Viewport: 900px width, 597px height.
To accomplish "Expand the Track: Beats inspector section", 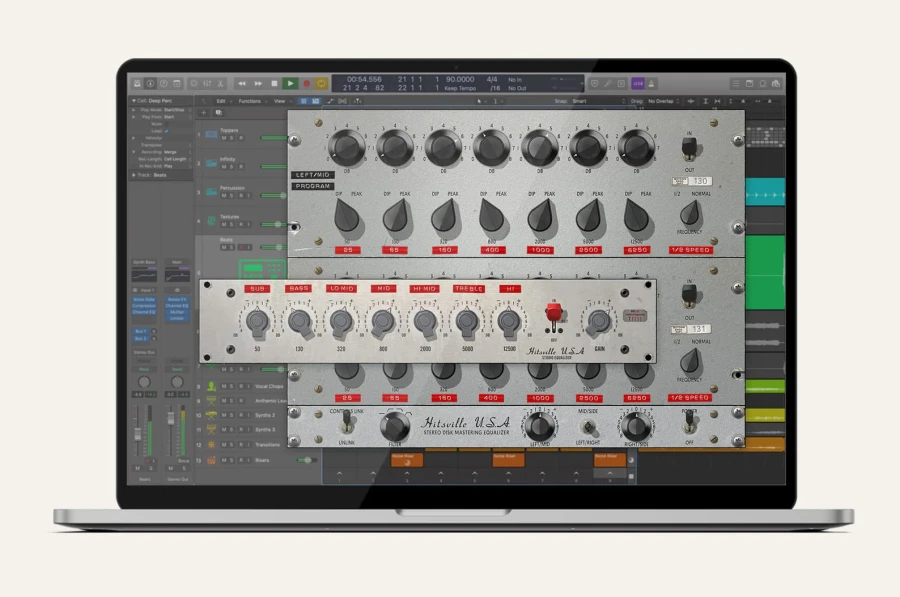I will [134, 175].
